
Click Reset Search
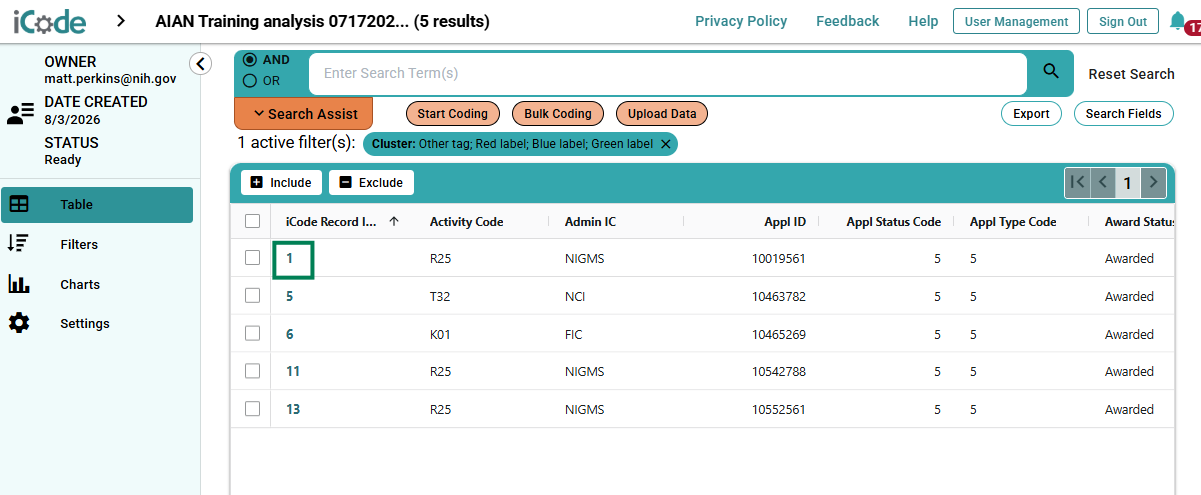click(1131, 74)
